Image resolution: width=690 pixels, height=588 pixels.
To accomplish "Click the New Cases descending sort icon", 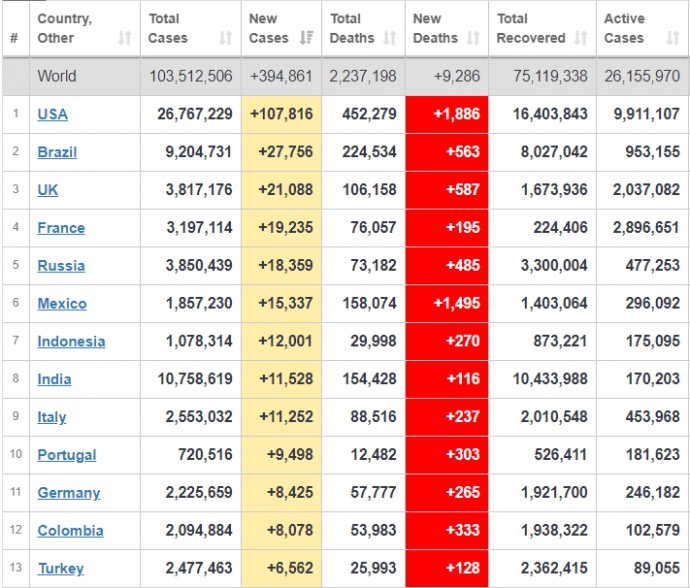I will pos(307,38).
